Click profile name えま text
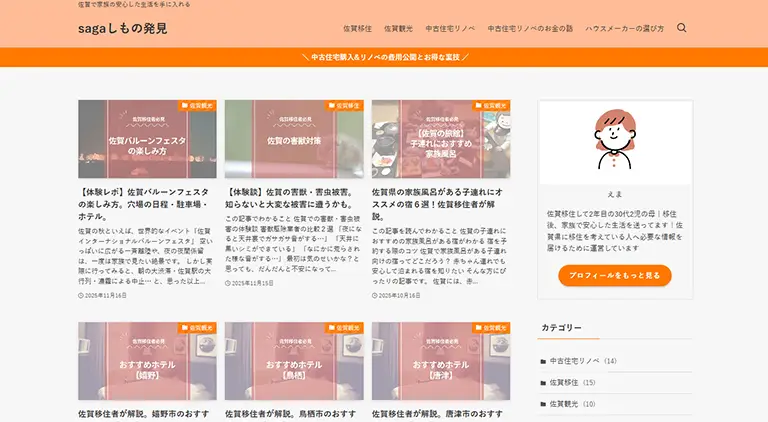768x422 pixels. [x=615, y=194]
